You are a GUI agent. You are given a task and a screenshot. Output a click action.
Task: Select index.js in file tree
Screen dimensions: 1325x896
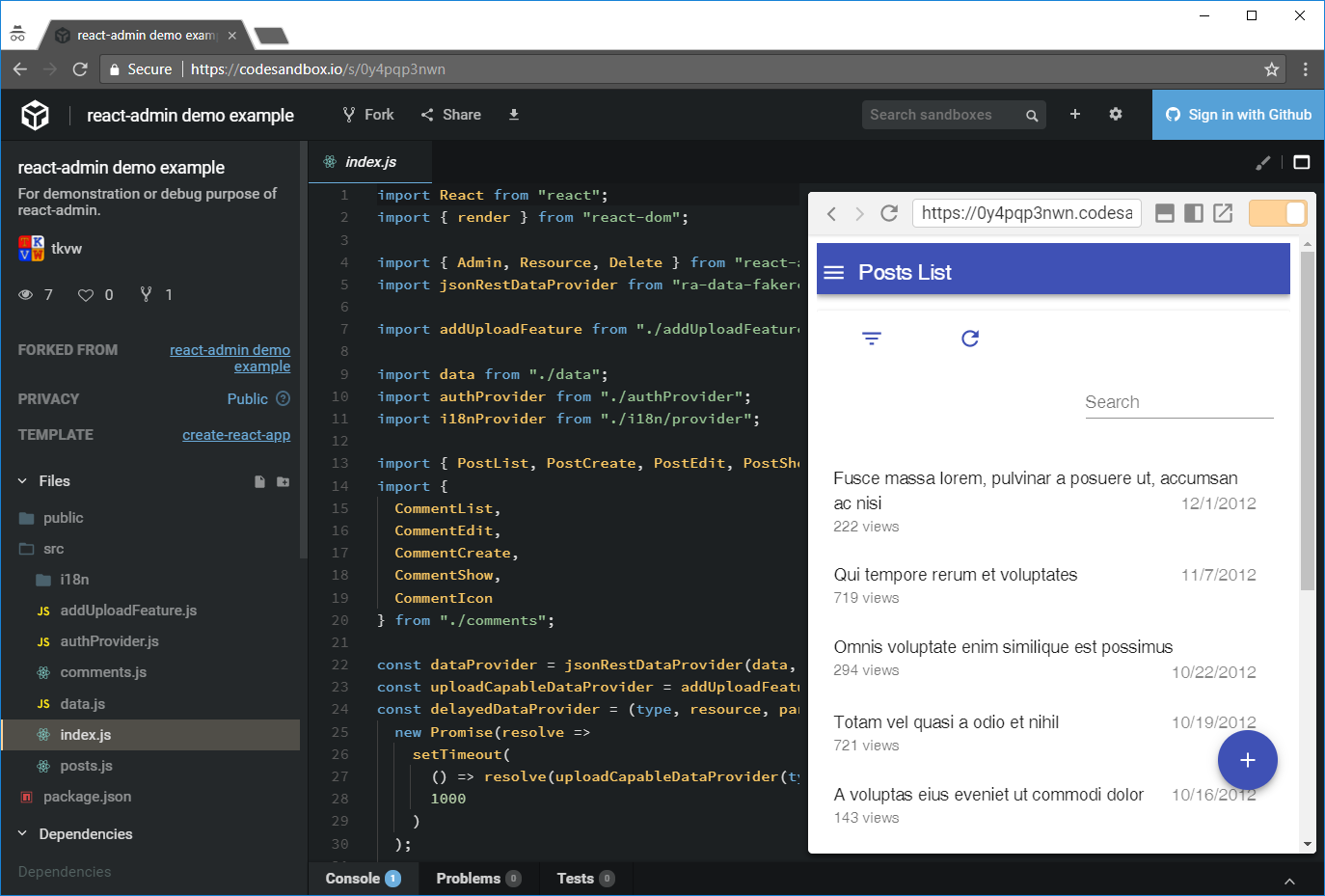click(x=150, y=735)
